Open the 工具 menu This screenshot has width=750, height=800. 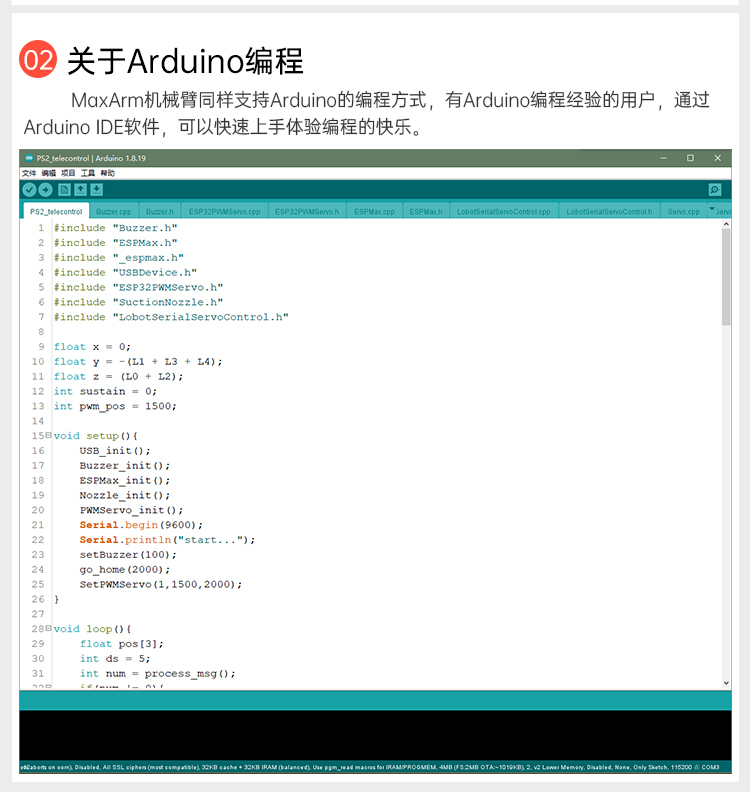pos(88,173)
